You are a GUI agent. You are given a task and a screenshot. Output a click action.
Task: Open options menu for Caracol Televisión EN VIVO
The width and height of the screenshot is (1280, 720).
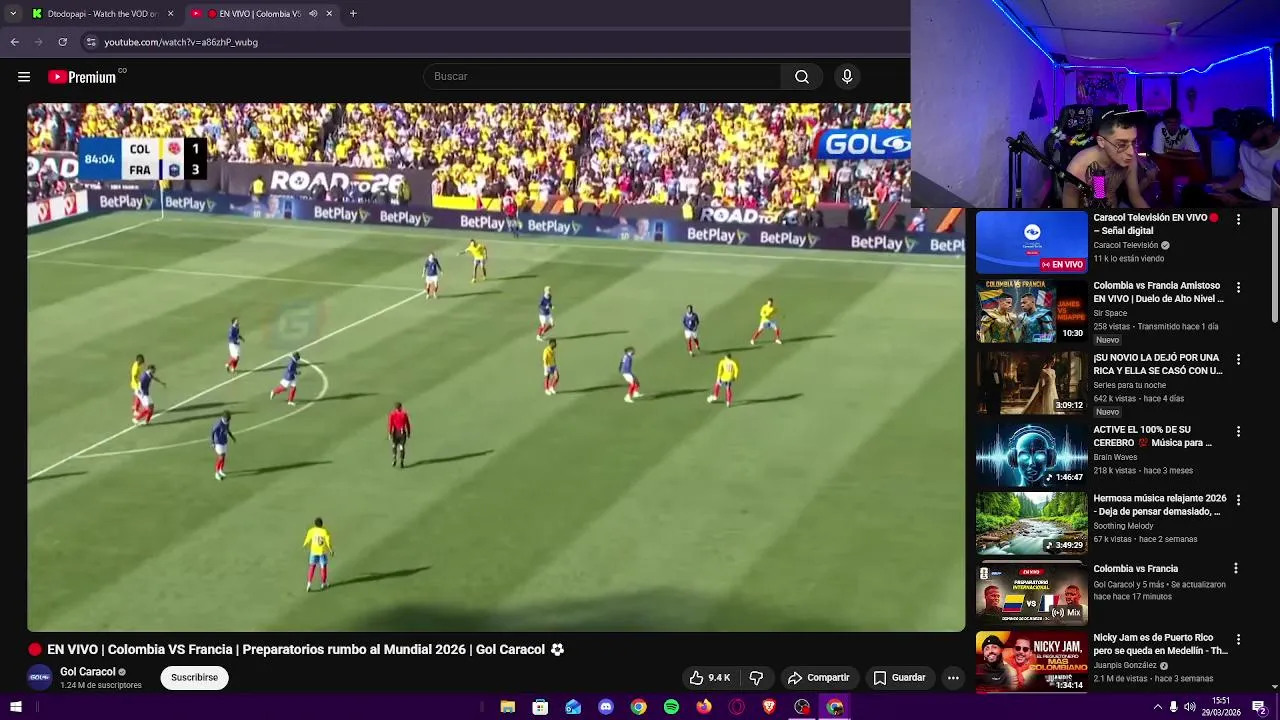point(1238,219)
